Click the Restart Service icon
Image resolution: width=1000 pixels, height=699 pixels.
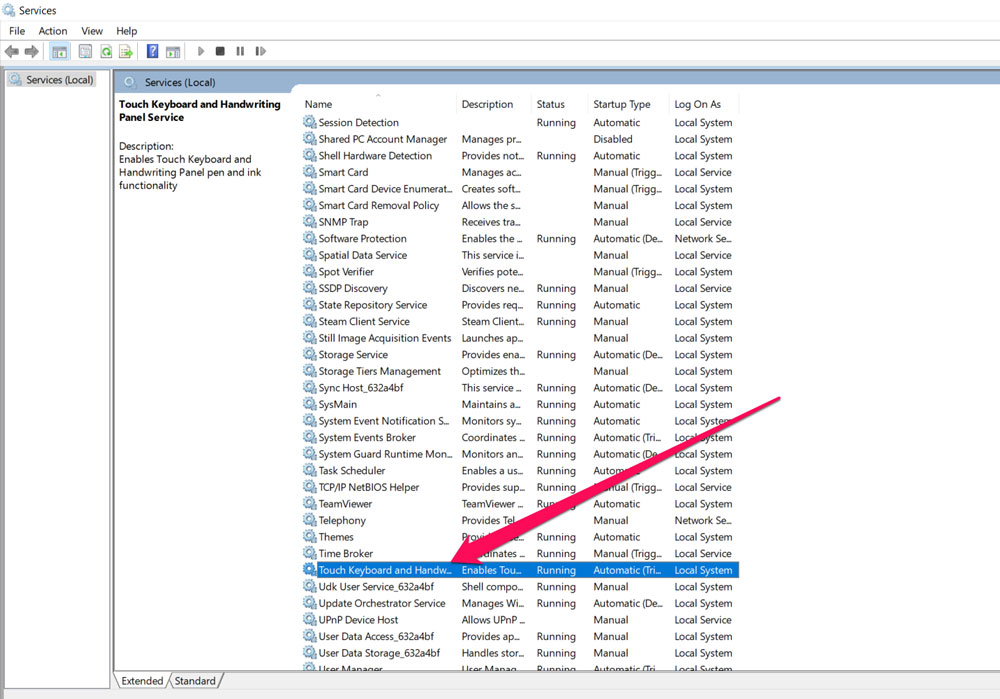click(260, 51)
